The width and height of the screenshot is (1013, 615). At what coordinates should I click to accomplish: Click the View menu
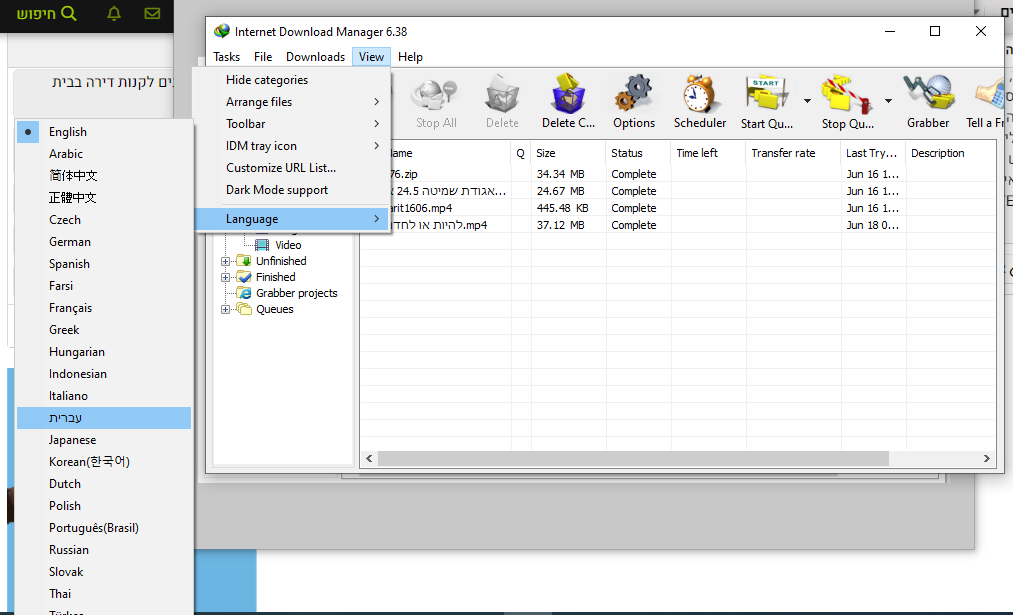[x=371, y=57]
